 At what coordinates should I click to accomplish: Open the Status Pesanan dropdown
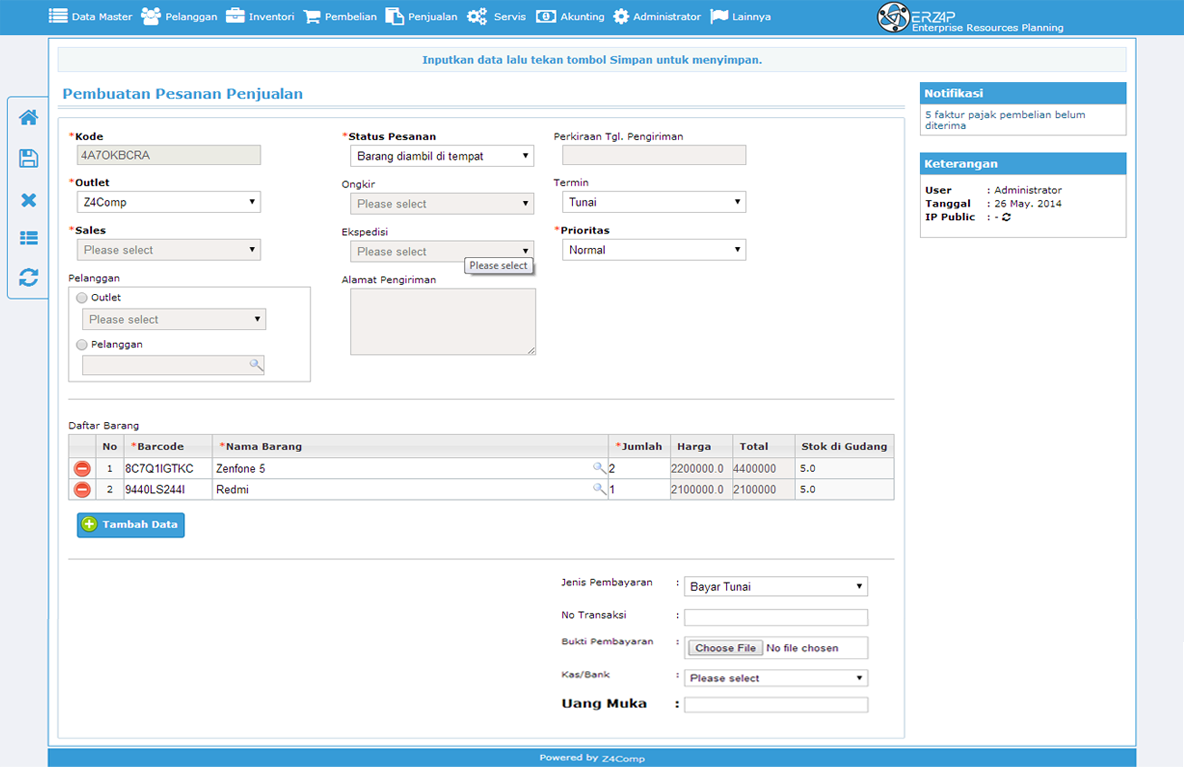(442, 156)
